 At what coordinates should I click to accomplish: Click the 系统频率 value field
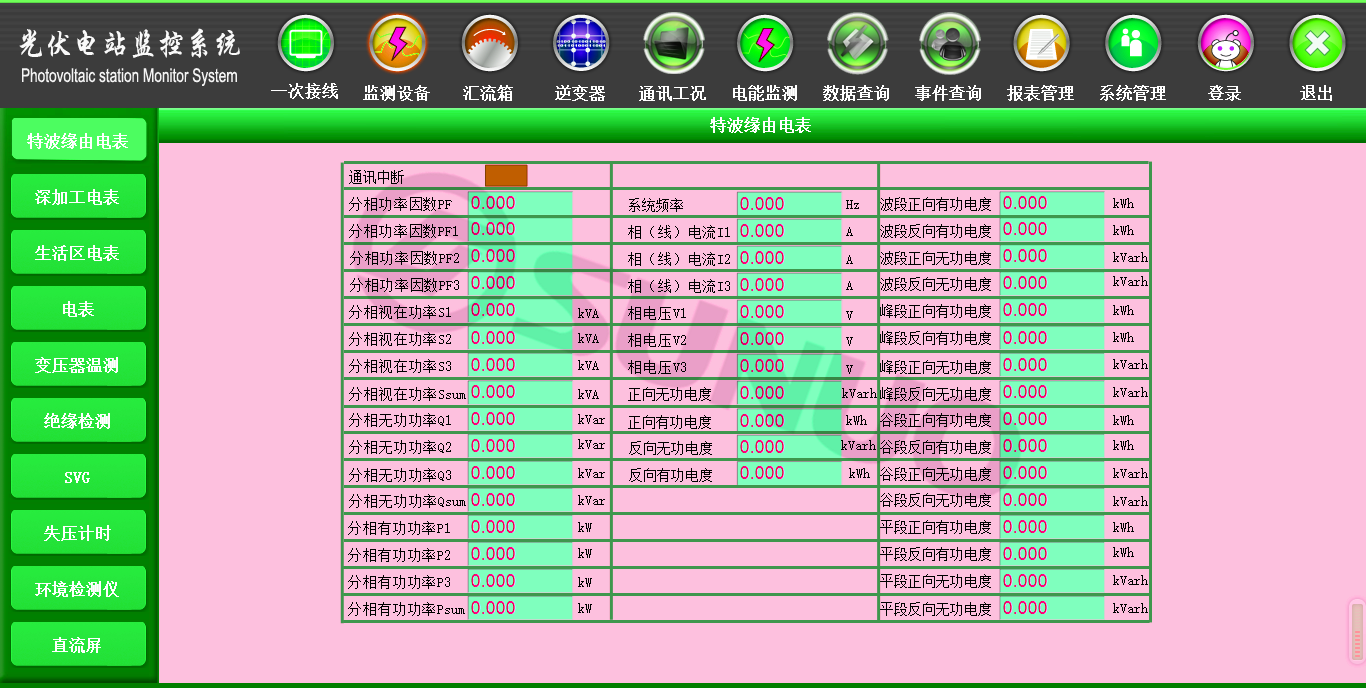coord(789,204)
